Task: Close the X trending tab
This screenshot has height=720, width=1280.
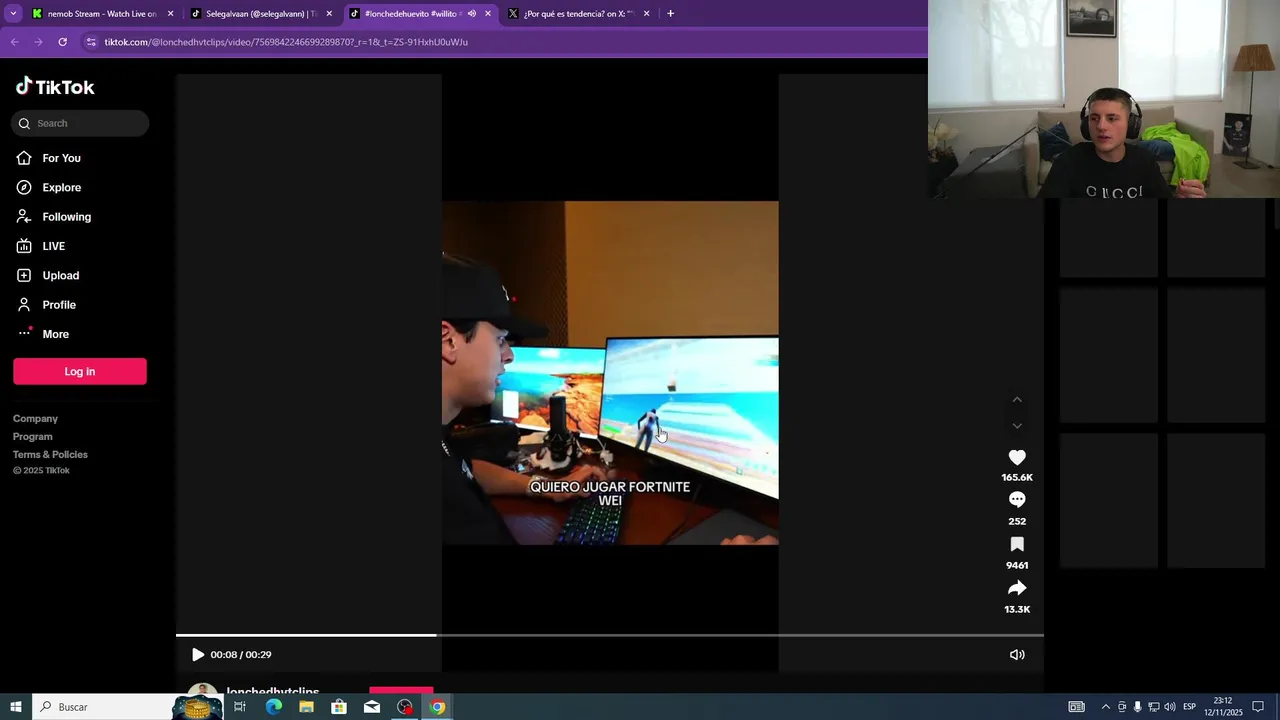Action: click(646, 14)
